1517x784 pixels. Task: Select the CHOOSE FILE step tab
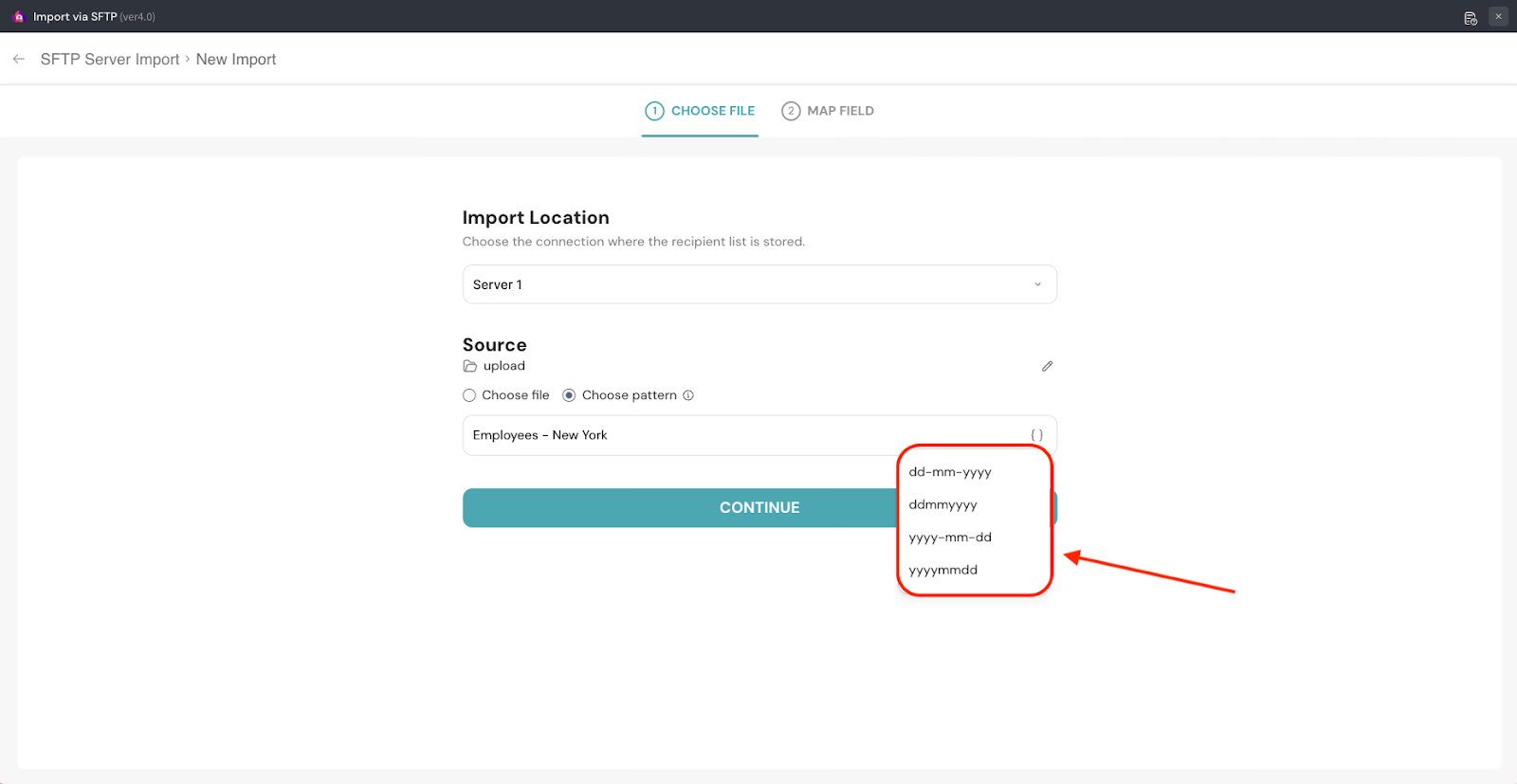pyautogui.click(x=700, y=111)
